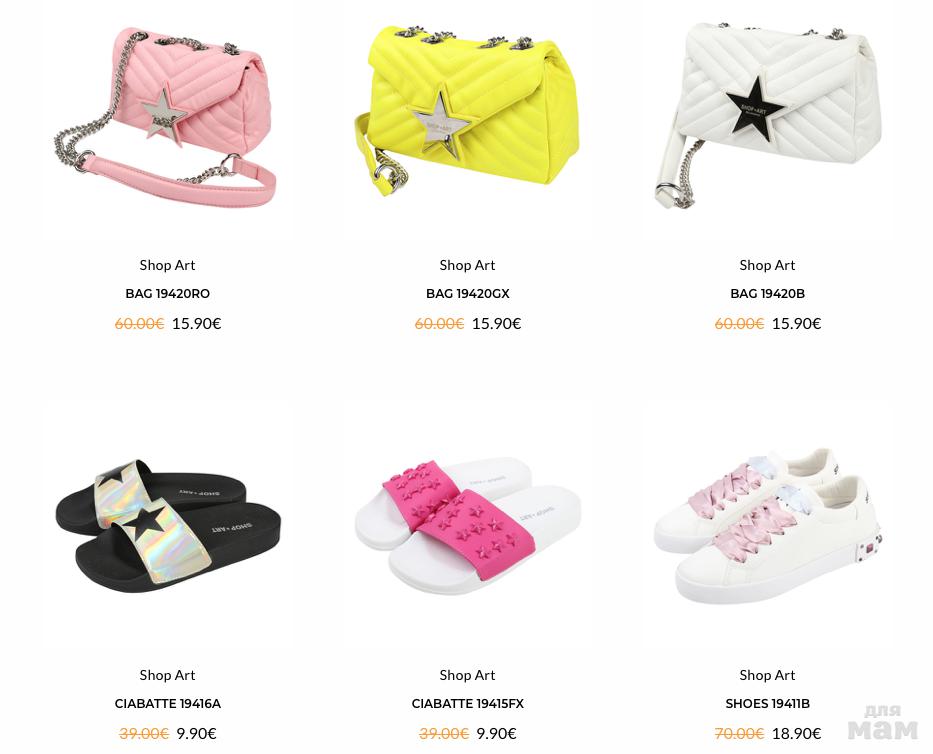Screen dimensions: 933x754
Task: Click Shop Art brand above BAG 19420B
Action: tap(767, 265)
